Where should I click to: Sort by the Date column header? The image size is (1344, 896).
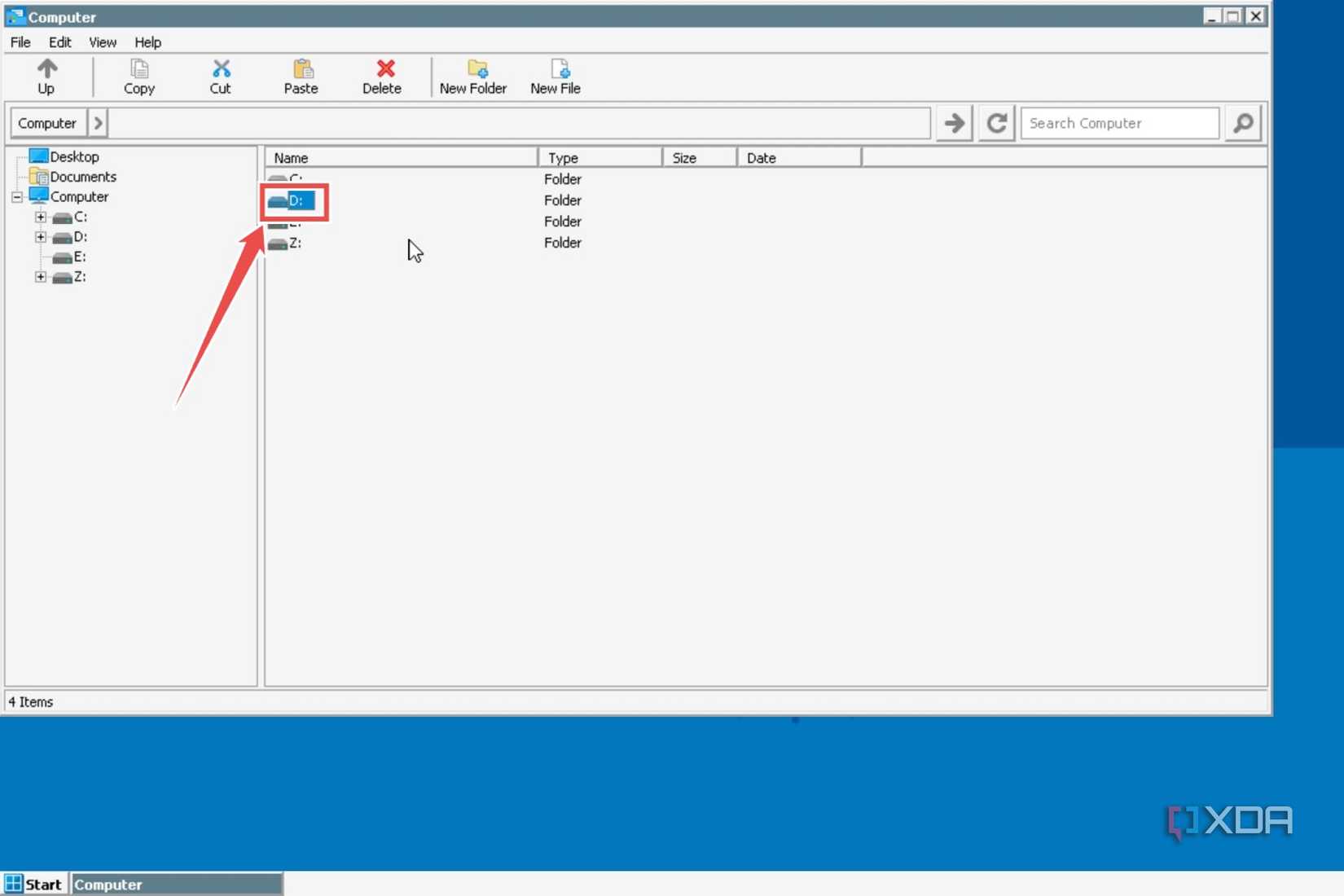[x=799, y=157]
